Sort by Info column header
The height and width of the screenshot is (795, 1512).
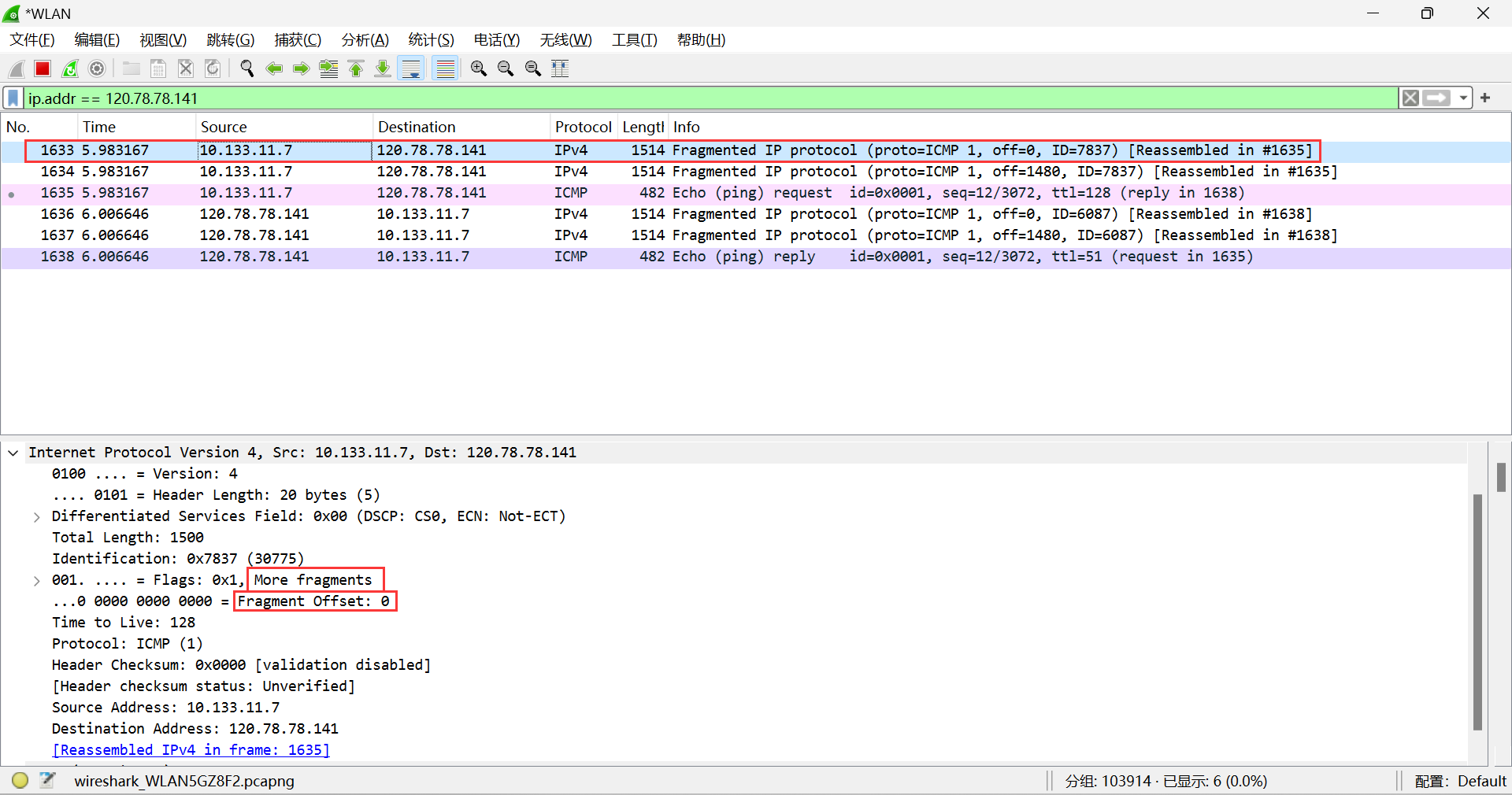click(x=1089, y=127)
